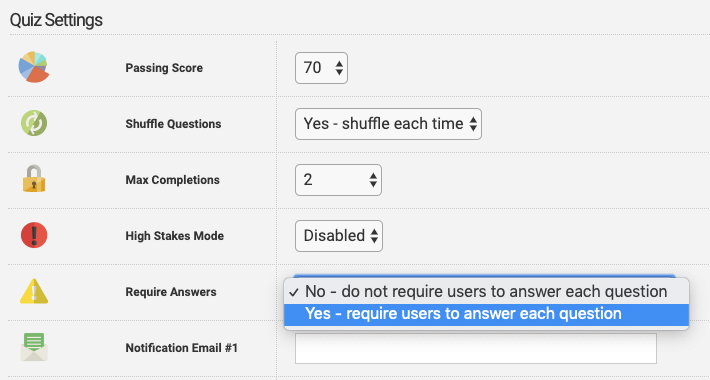Viewport: 710px width, 380px height.
Task: Click the Require Answers label
Action: (x=171, y=292)
